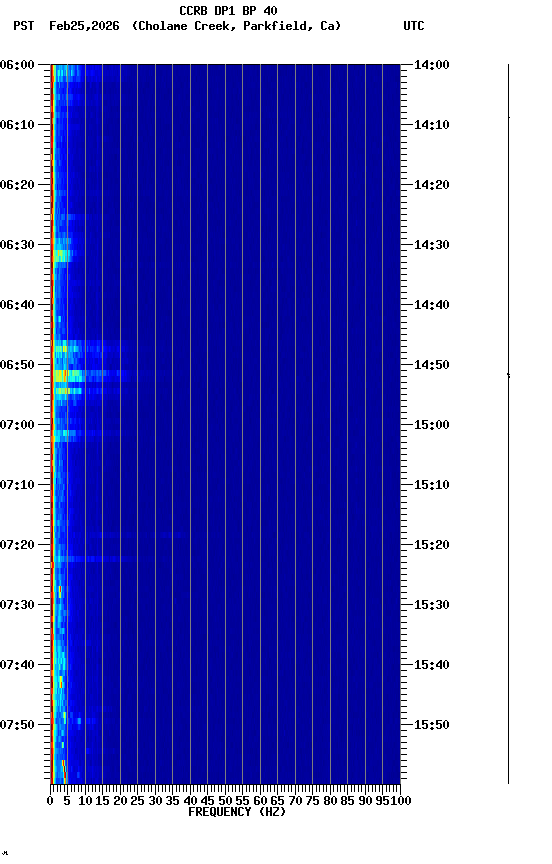Click the 'PST' timezone label
This screenshot has height=864, width=552.
(x=24, y=26)
